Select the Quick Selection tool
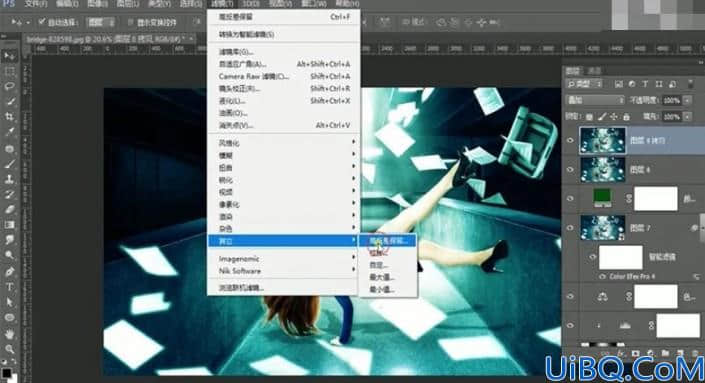The height and width of the screenshot is (383, 705). [9, 102]
